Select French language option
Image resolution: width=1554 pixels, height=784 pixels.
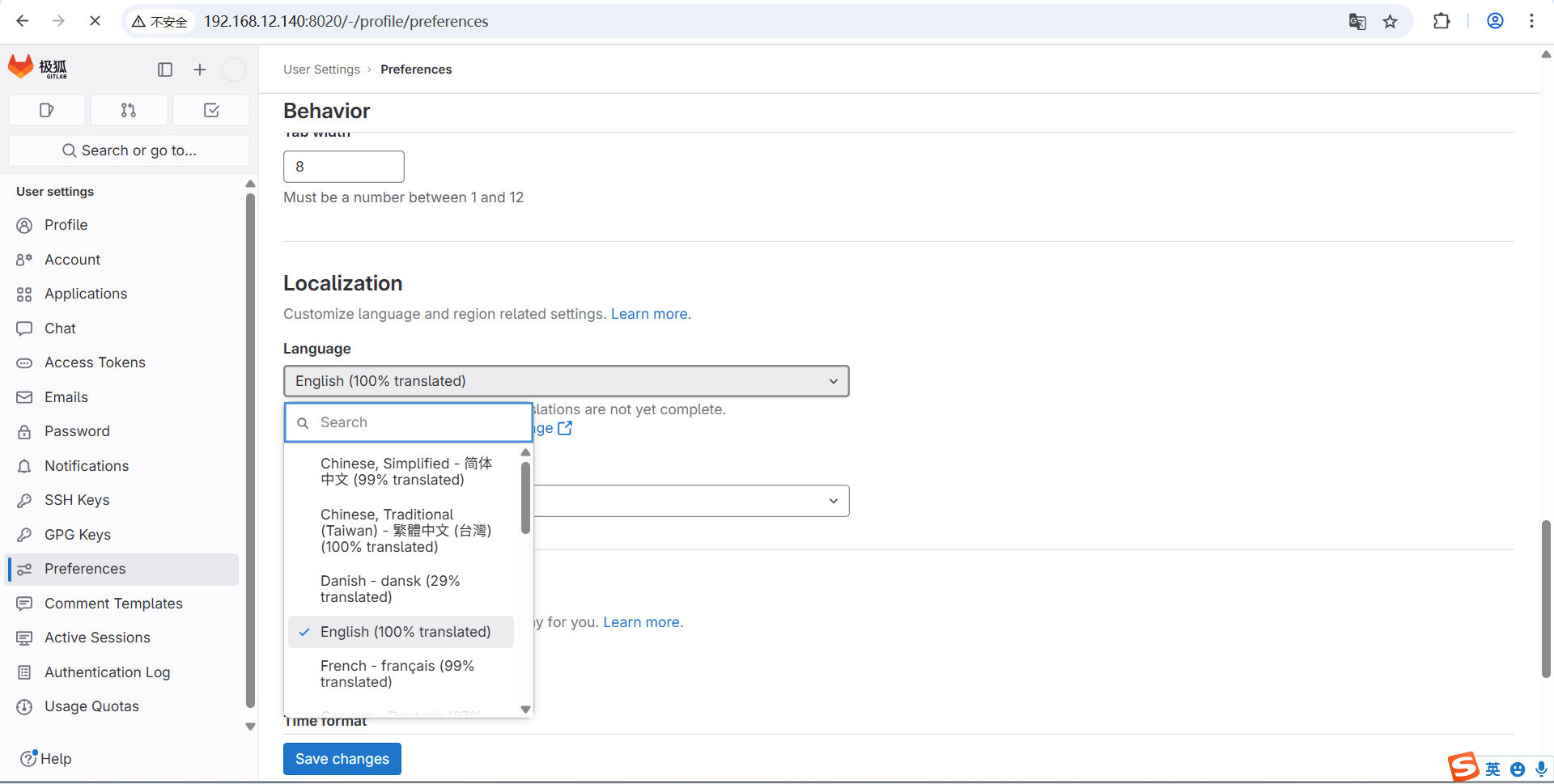pos(397,674)
